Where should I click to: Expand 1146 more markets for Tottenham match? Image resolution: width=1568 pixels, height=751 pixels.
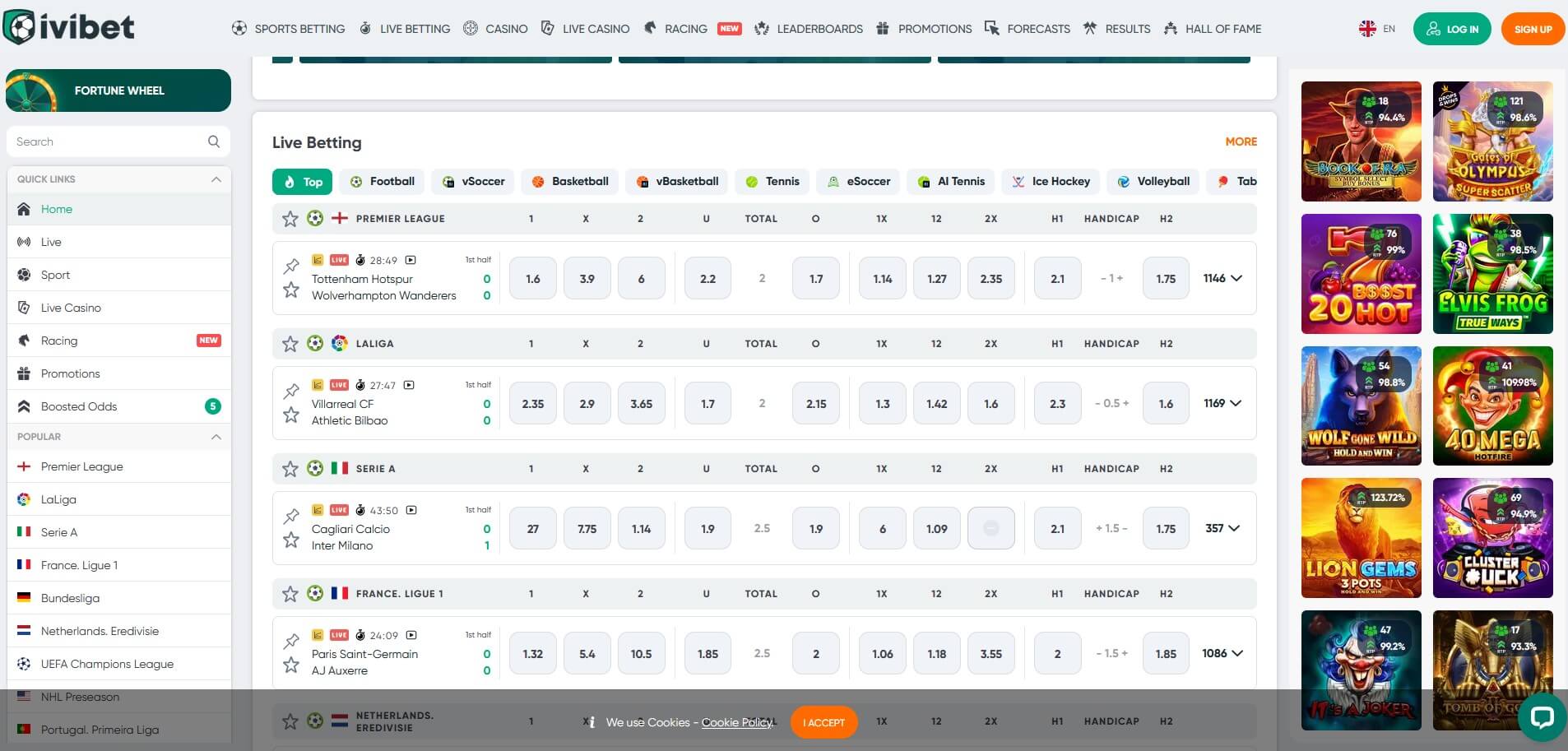[x=1222, y=278]
